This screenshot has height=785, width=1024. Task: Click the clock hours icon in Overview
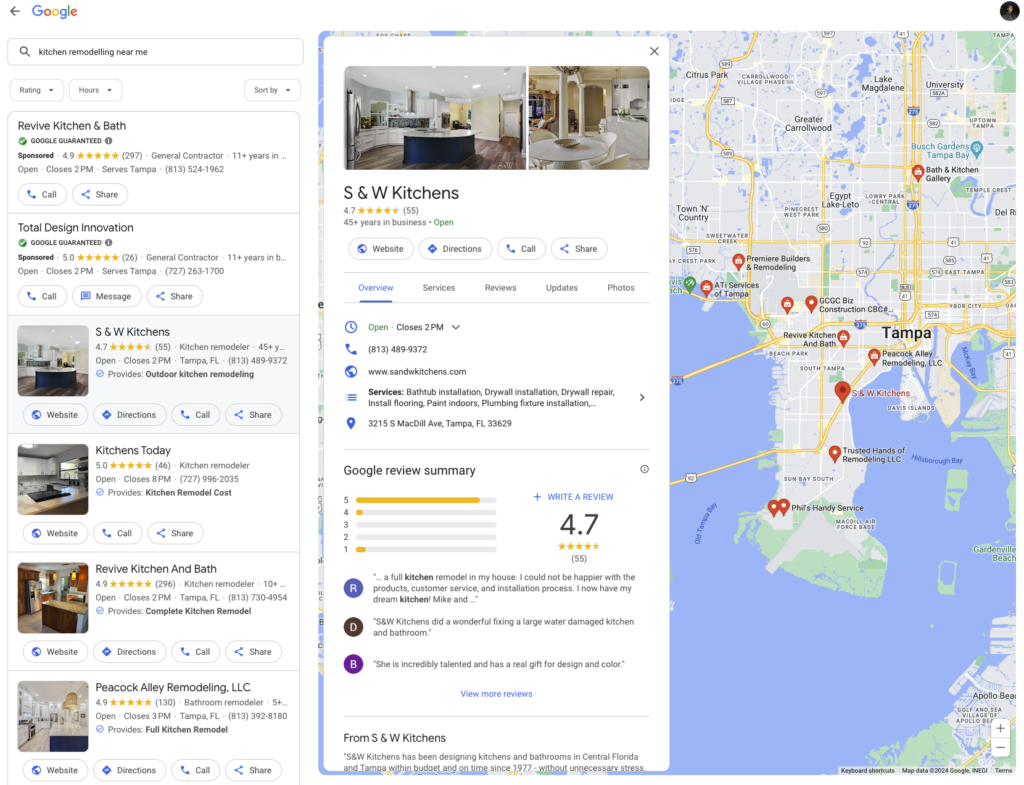pyautogui.click(x=351, y=327)
